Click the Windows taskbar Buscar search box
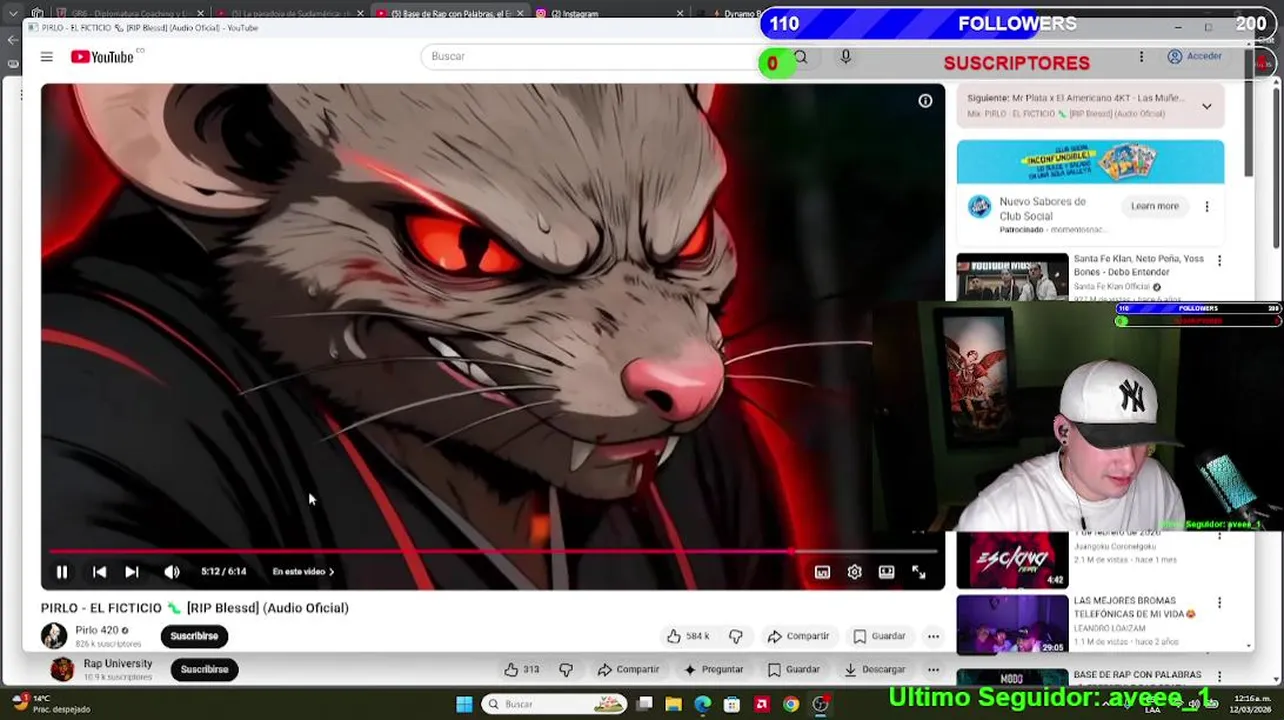Screen dimensions: 1284x720 [x=554, y=704]
